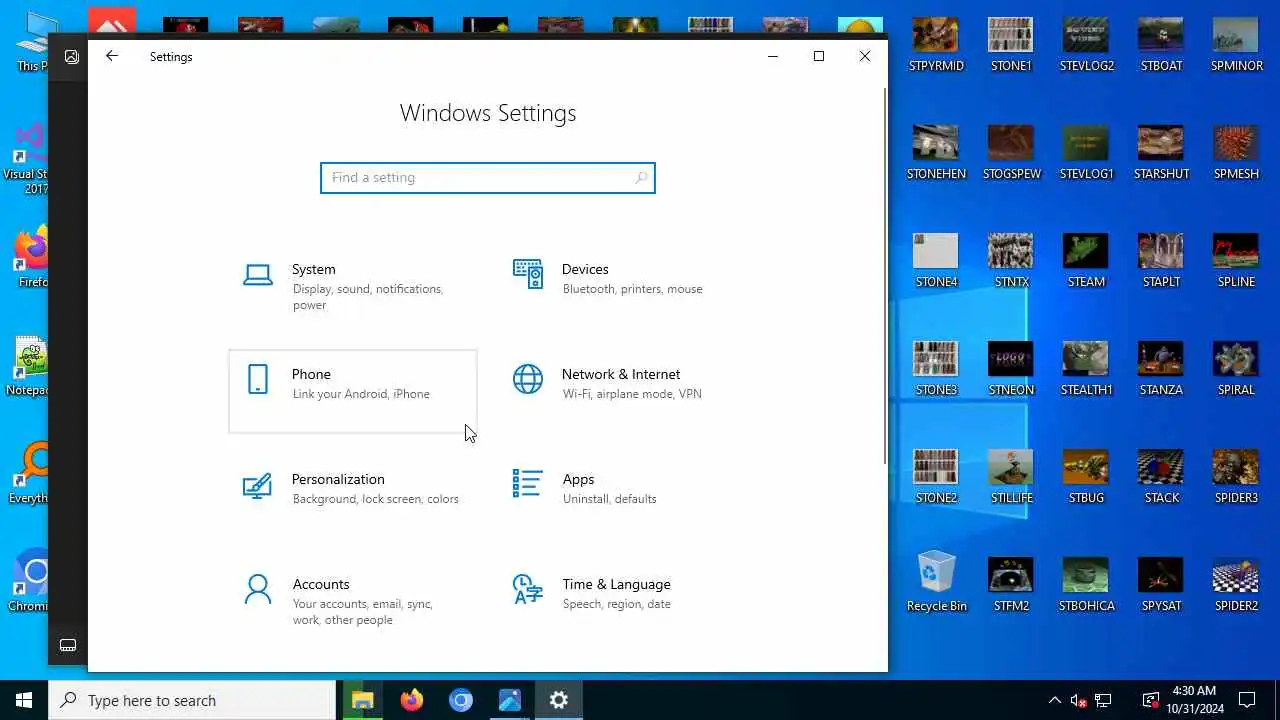The image size is (1280, 720).
Task: Open System settings category
Action: point(352,287)
